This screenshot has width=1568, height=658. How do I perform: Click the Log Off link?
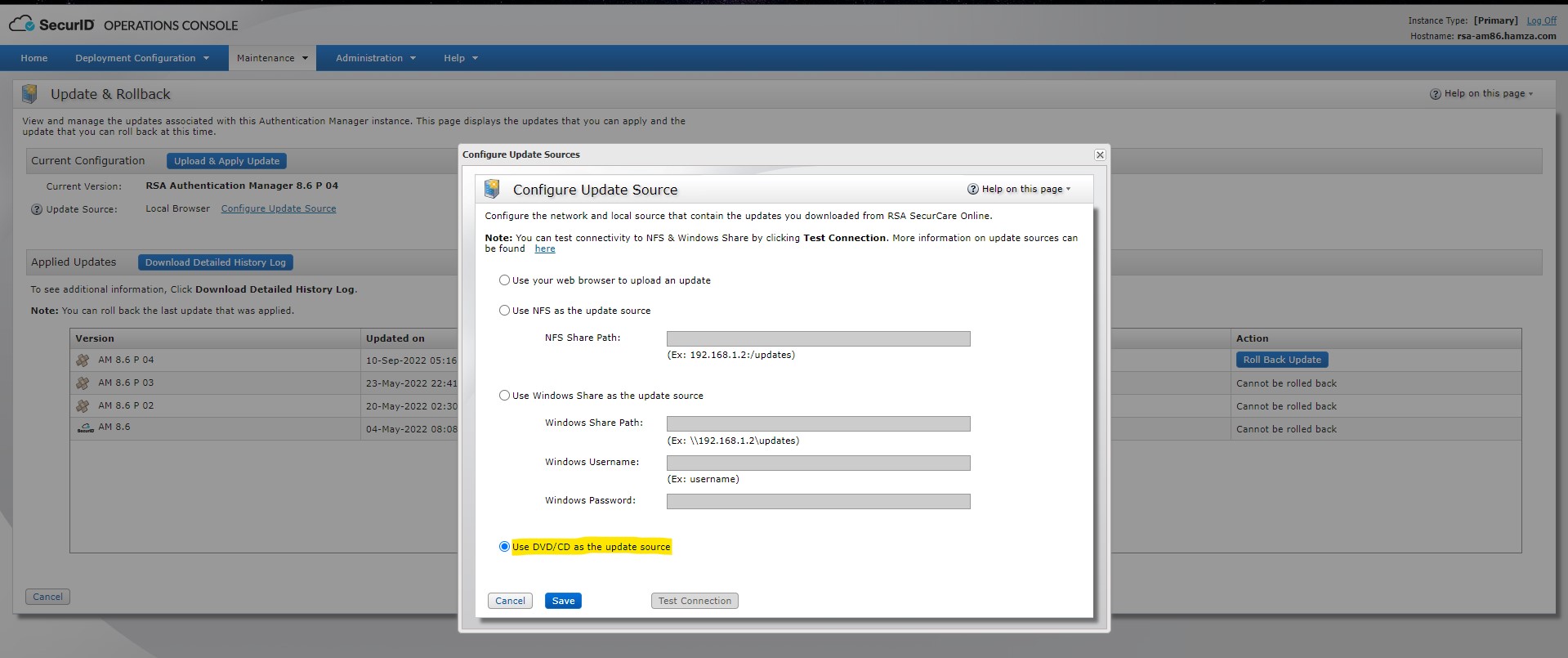(1541, 20)
